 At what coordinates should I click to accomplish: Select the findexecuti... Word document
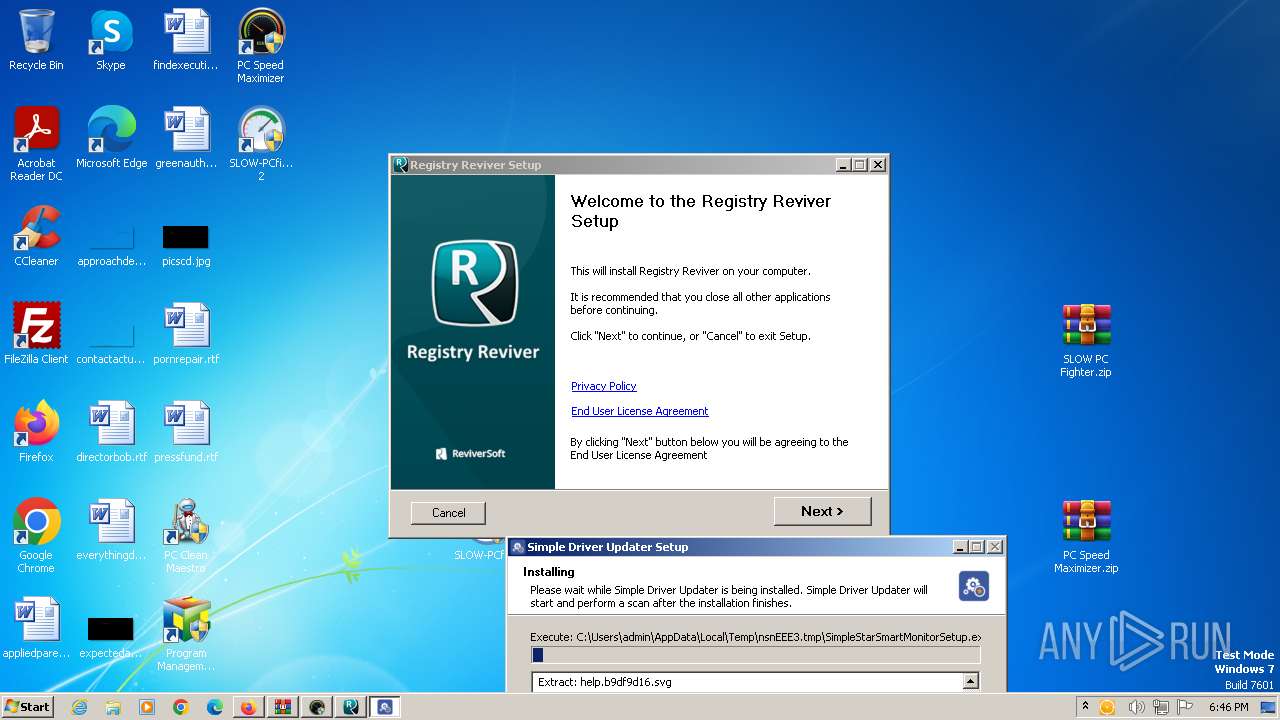click(x=186, y=41)
